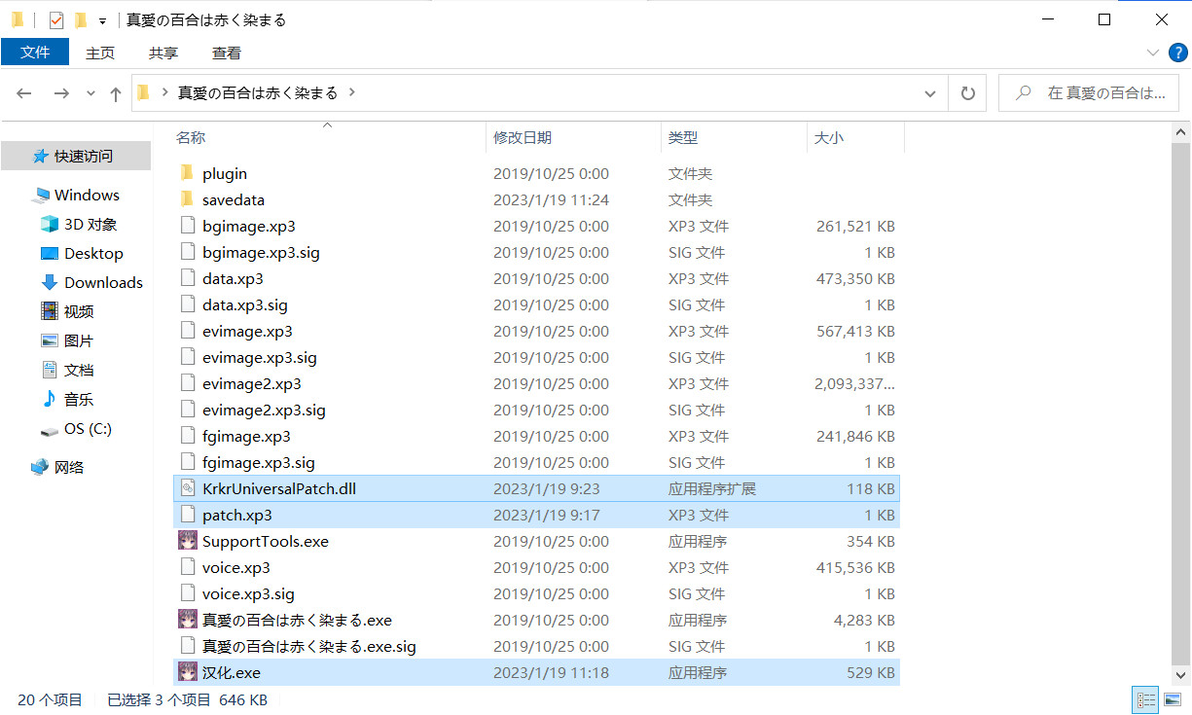Click the 汉化.exe application icon
1192x715 pixels.
coord(188,672)
